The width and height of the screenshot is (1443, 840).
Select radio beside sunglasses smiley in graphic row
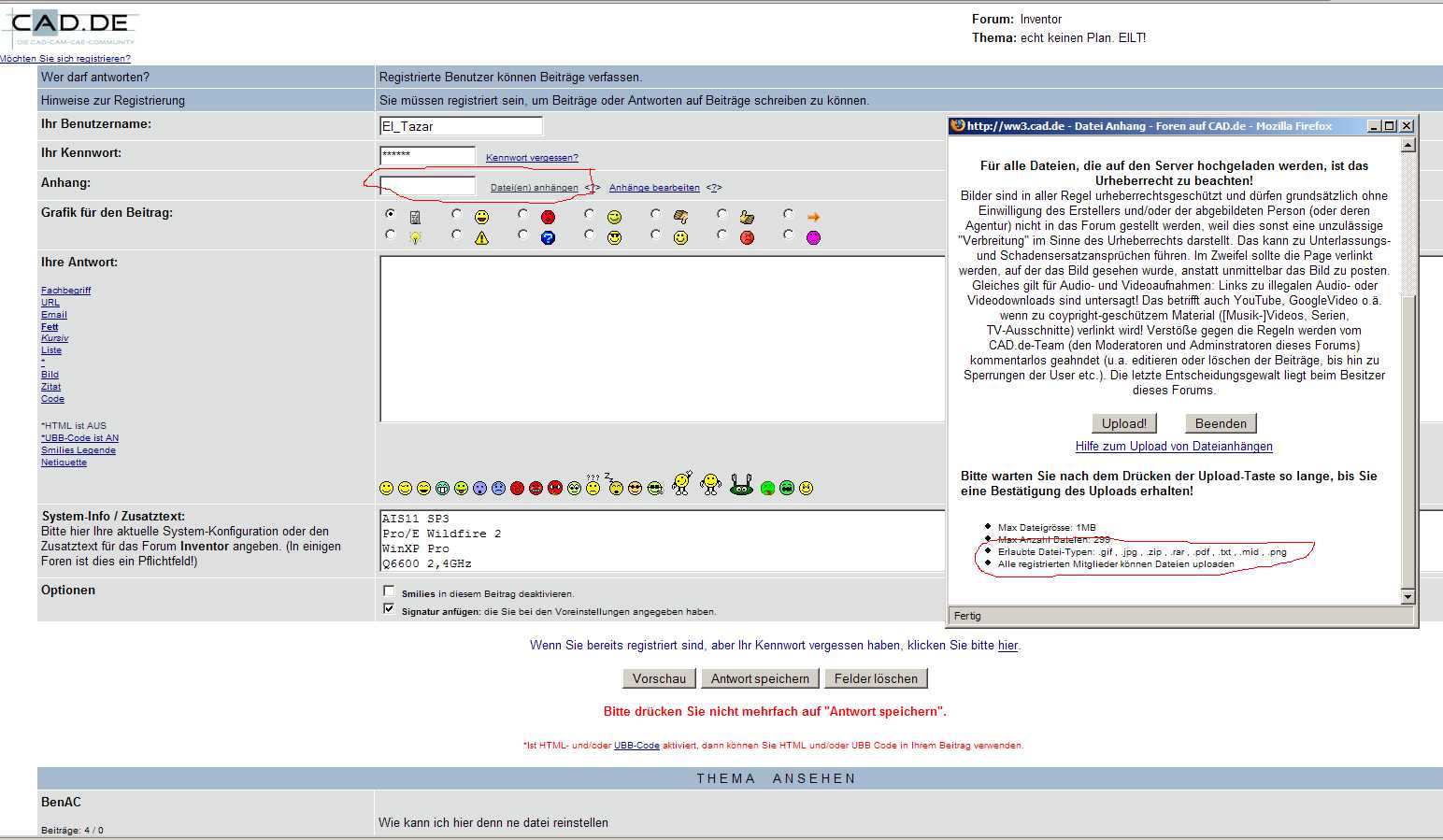pyautogui.click(x=589, y=235)
